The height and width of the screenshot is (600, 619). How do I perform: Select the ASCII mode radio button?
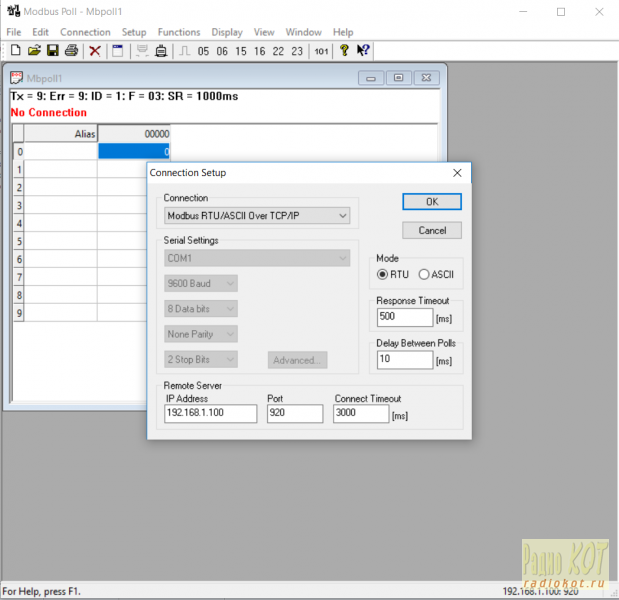(x=424, y=274)
